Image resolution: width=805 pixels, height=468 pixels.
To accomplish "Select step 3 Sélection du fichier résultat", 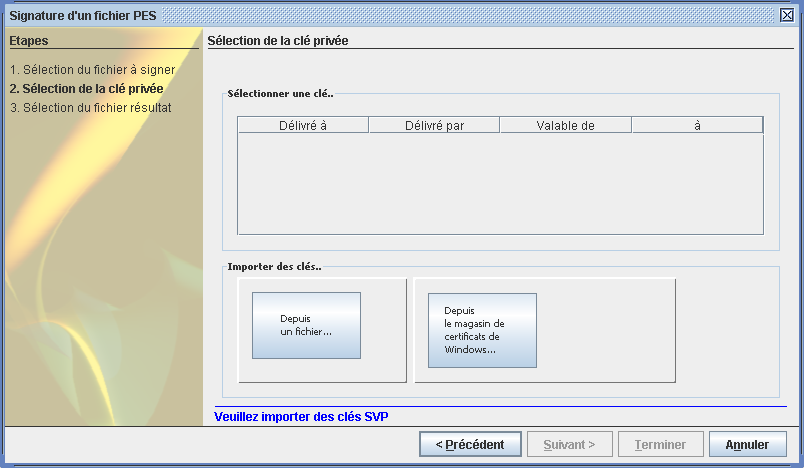I will pyautogui.click(x=90, y=107).
